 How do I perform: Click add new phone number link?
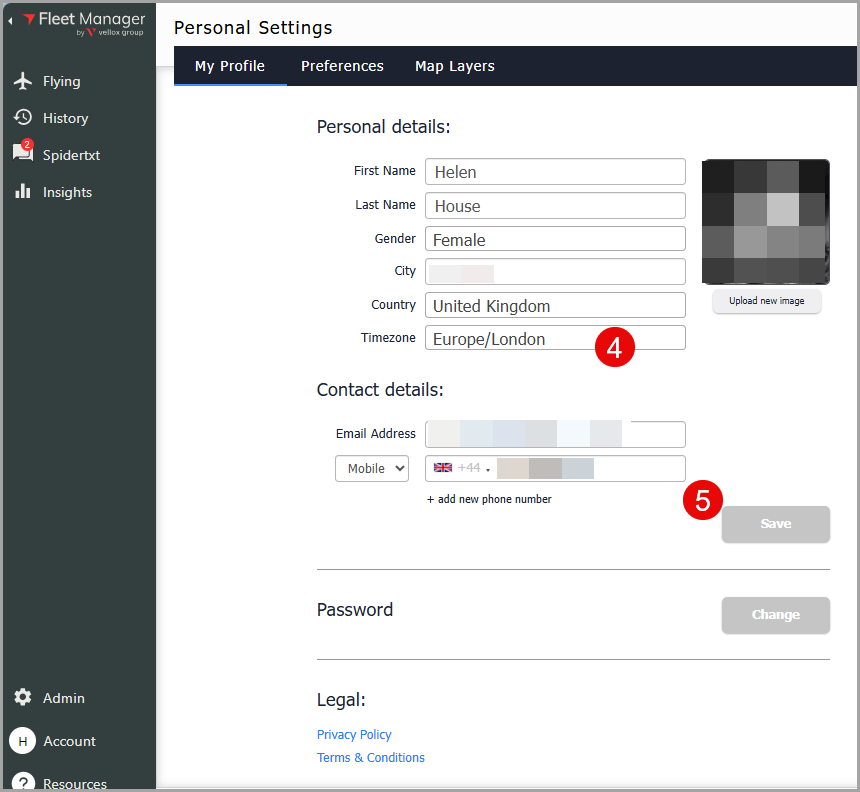pyautogui.click(x=489, y=499)
